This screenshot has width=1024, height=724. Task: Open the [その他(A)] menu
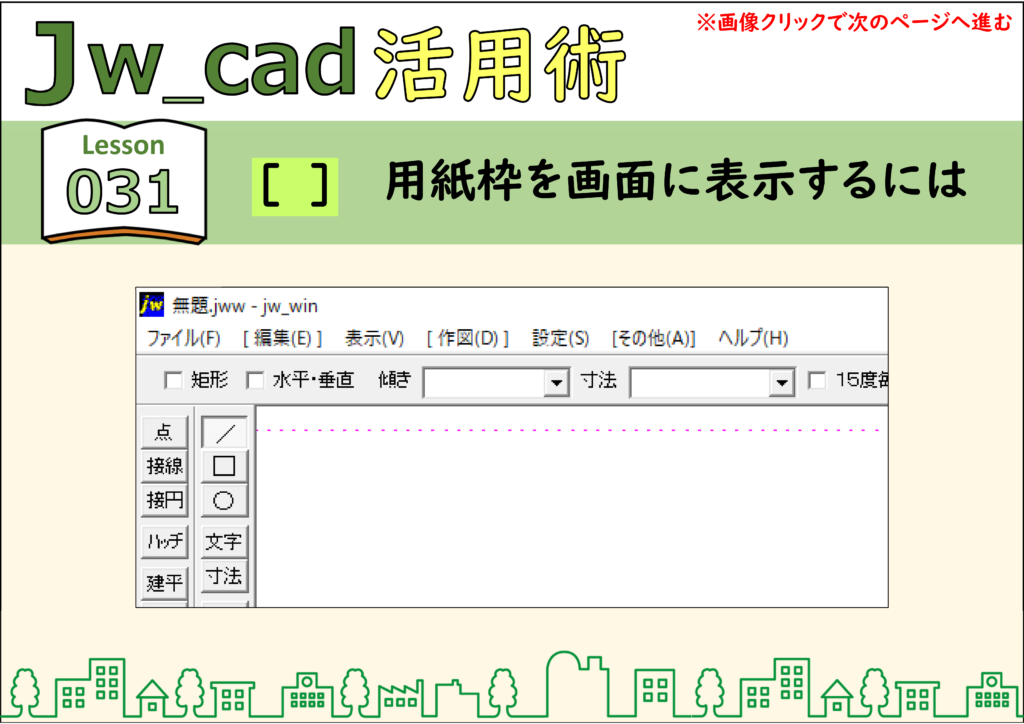[x=654, y=338]
